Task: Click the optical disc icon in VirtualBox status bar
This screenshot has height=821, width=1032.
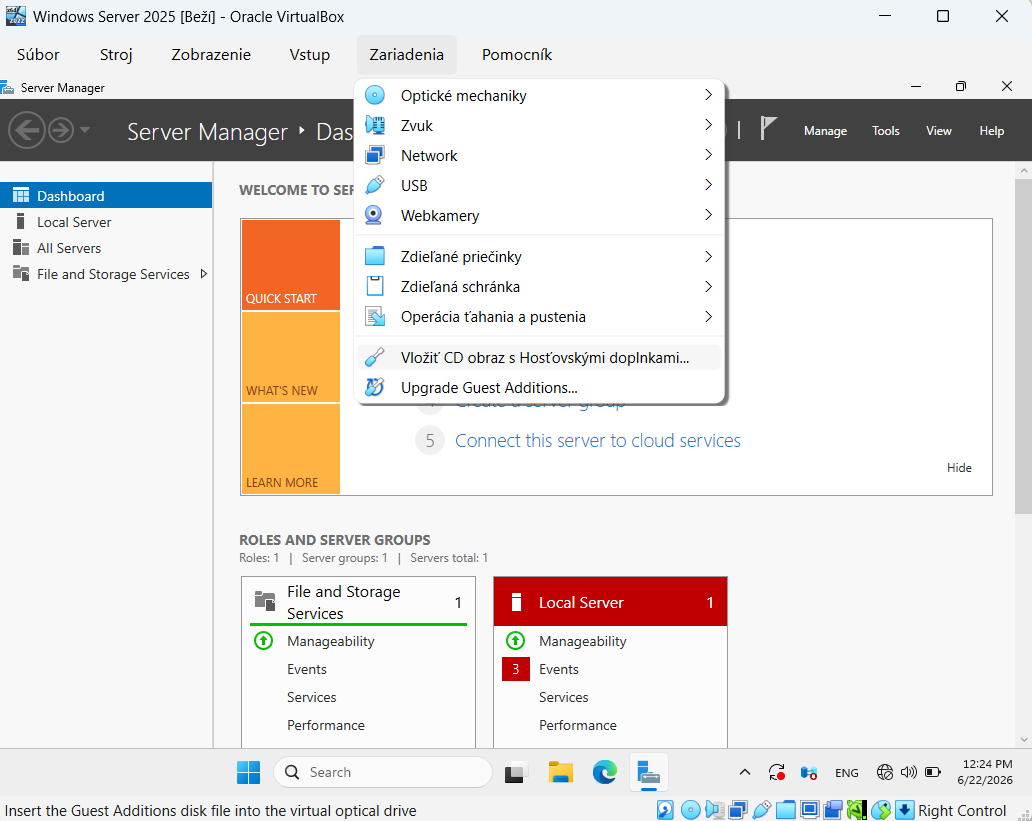Action: click(x=690, y=809)
